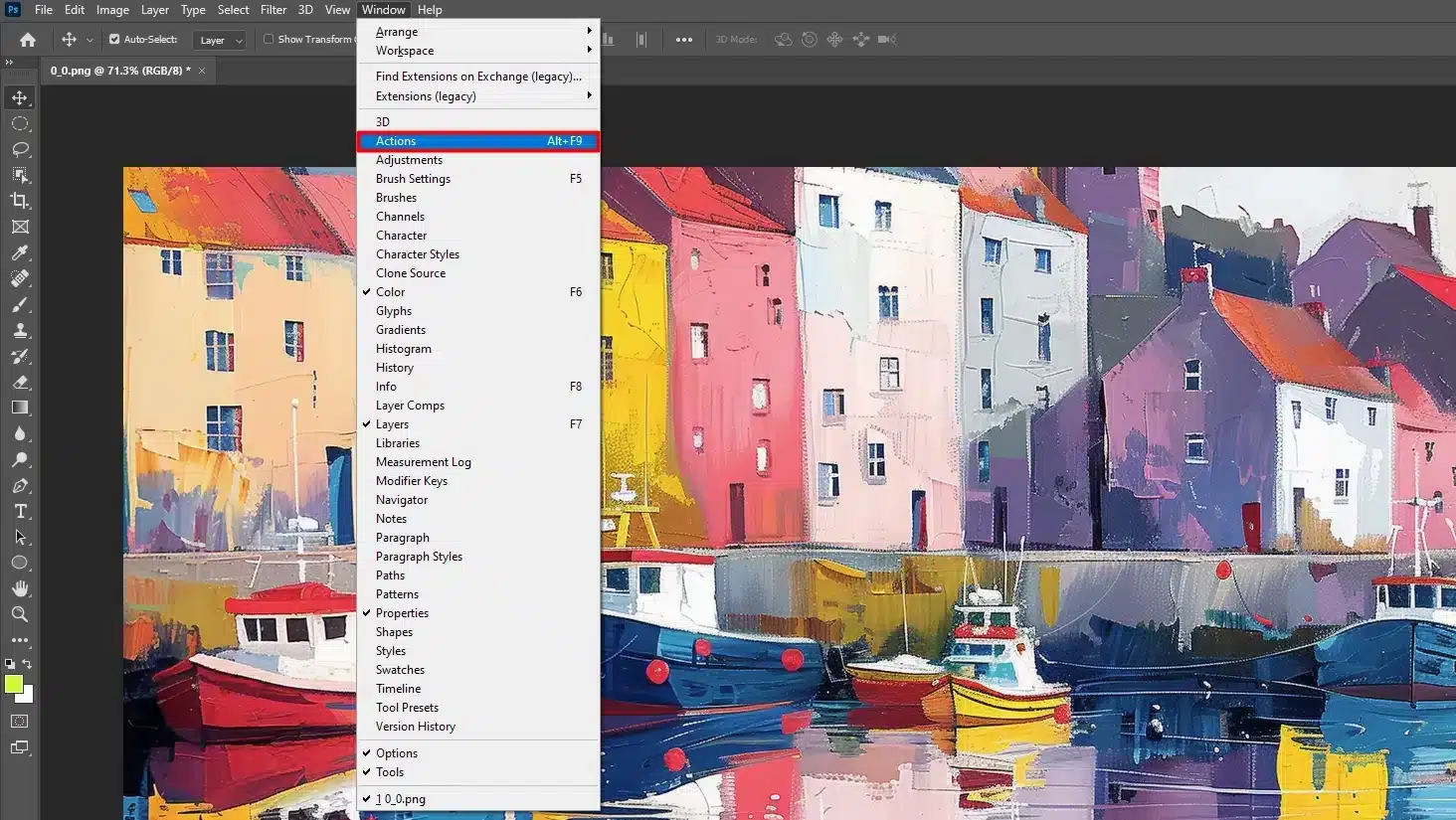Open History panel from Window menu
The image size is (1456, 820).
click(x=478, y=368)
